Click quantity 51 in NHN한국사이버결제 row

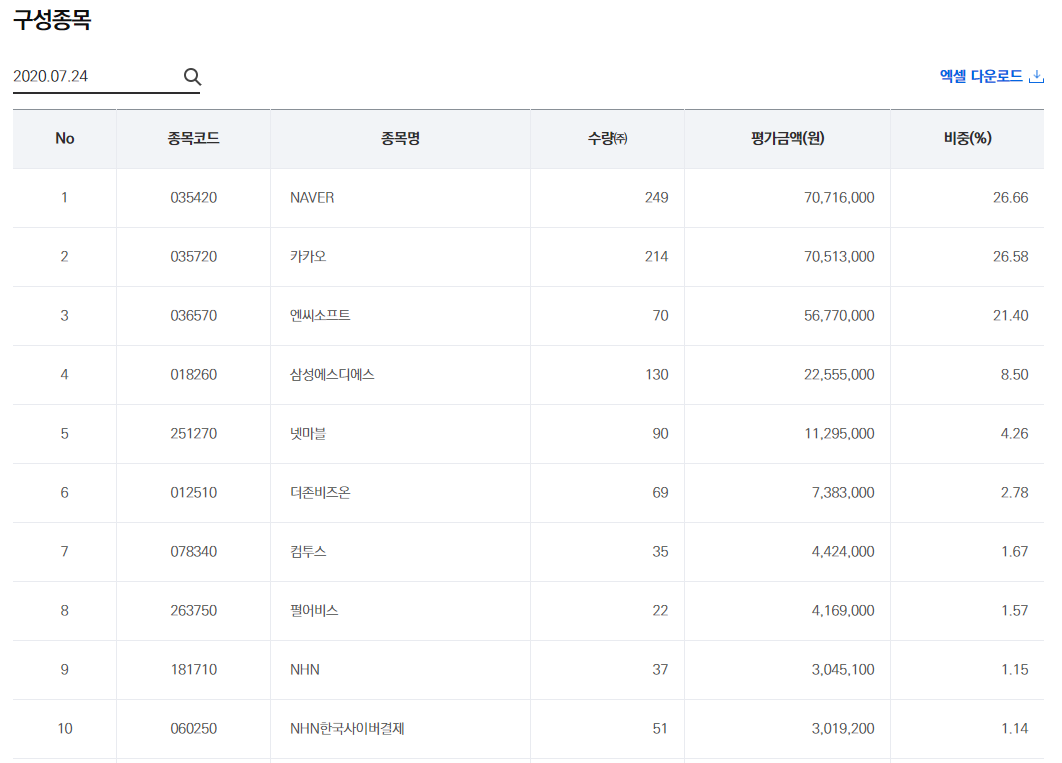coord(660,728)
